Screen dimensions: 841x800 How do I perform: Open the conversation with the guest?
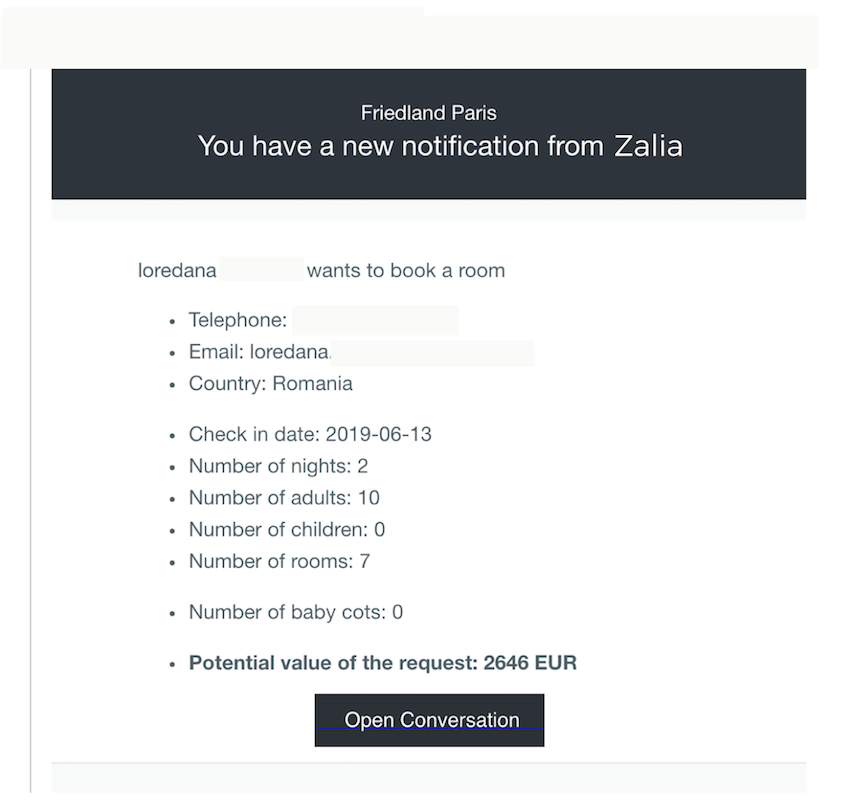click(429, 720)
